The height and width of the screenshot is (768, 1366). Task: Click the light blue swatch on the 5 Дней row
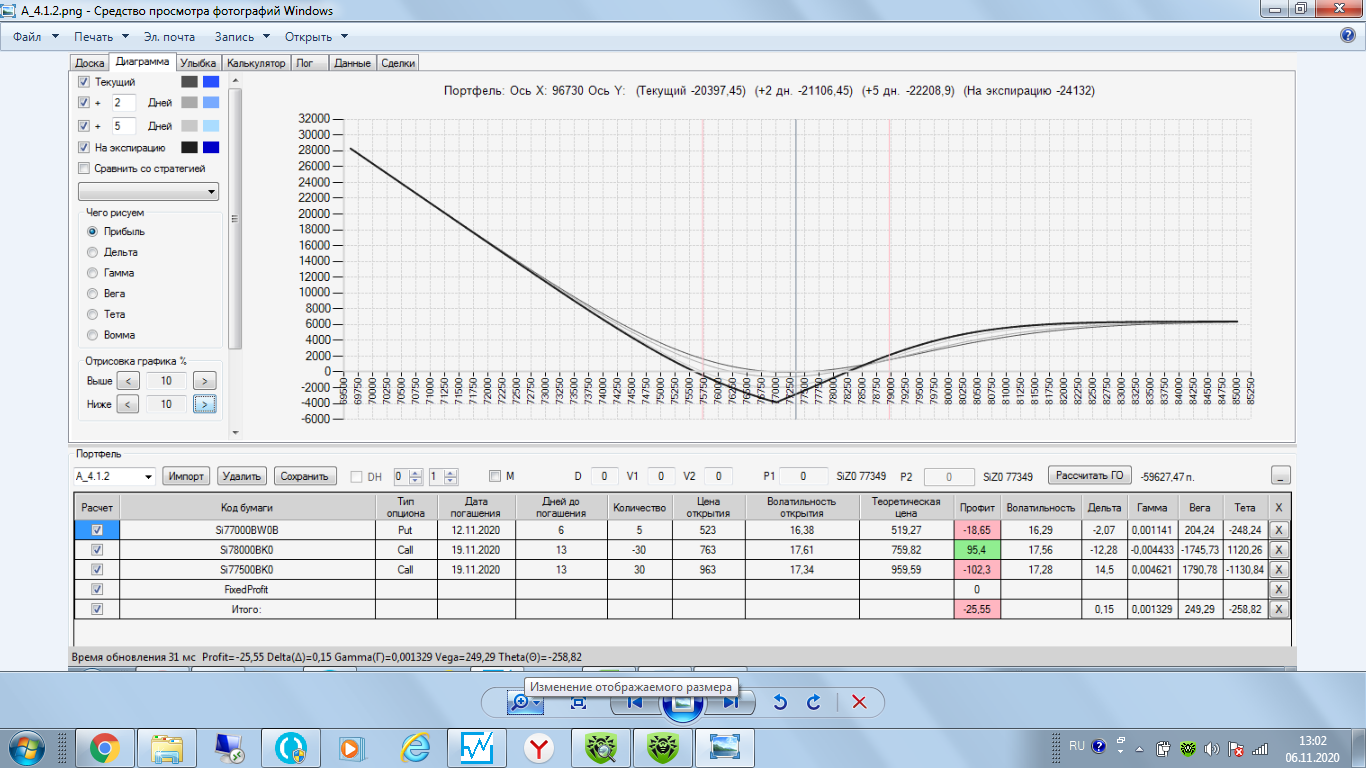[x=210, y=126]
